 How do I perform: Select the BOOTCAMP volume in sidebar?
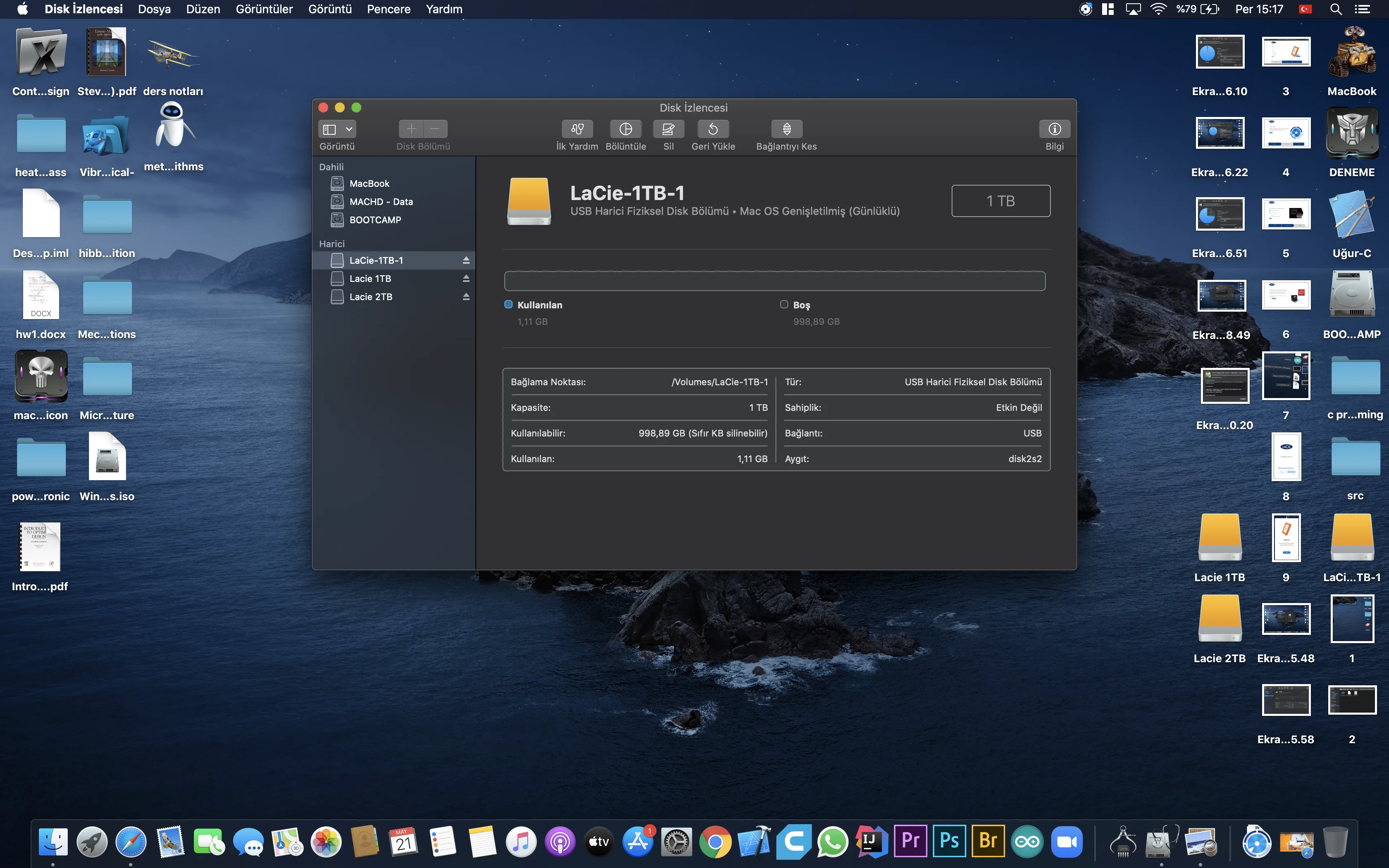tap(375, 220)
